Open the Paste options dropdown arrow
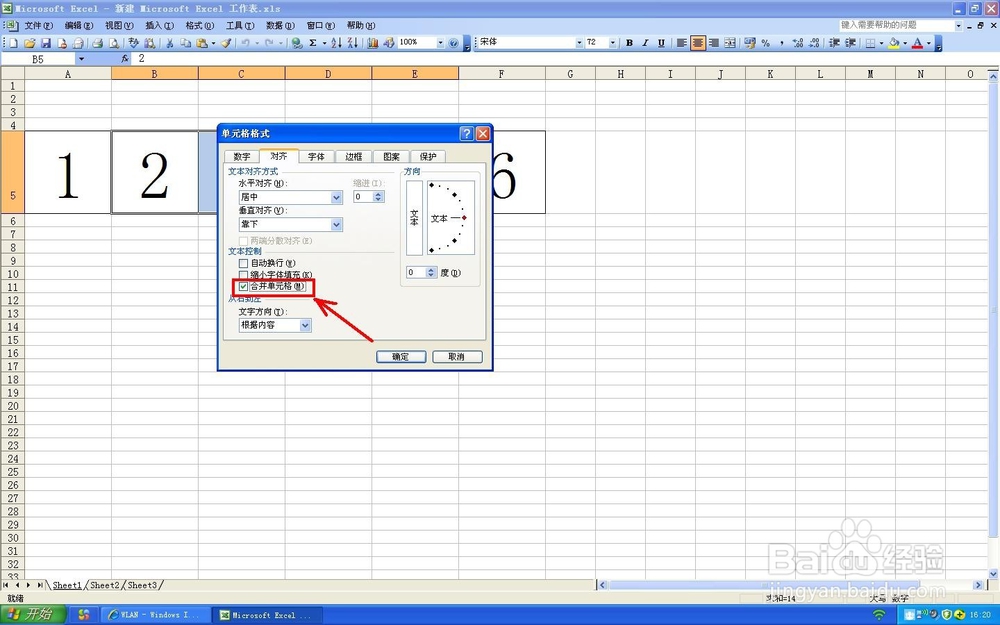The image size is (1000, 625). tap(213, 43)
